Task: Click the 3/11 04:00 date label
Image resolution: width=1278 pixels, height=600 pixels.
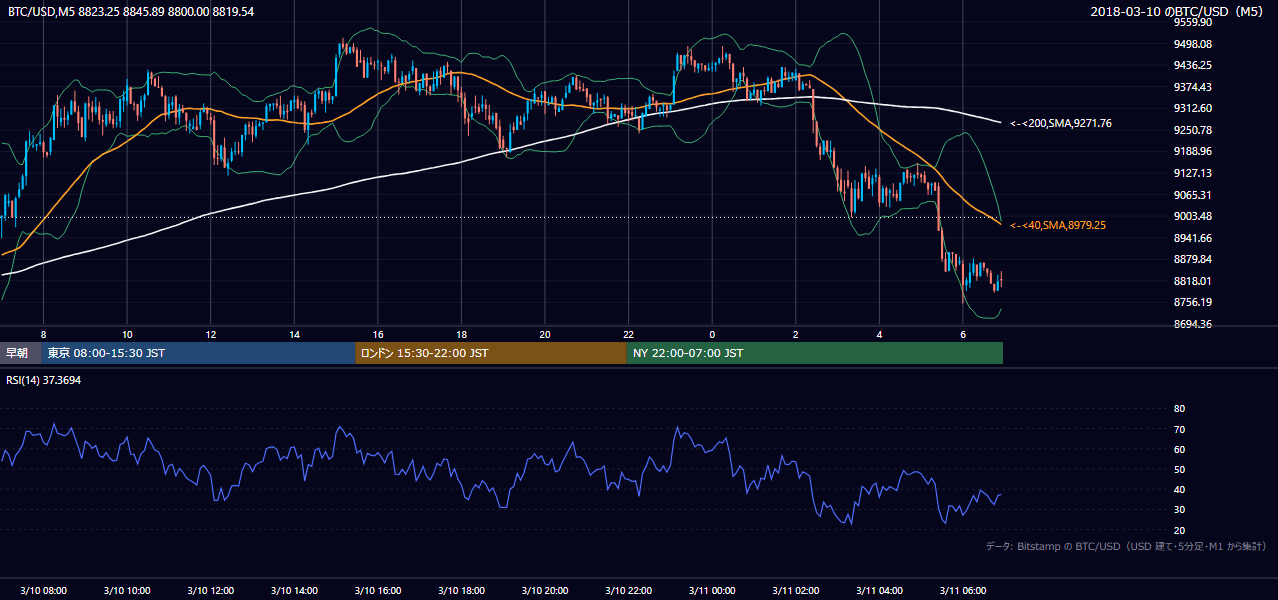Action: [879, 591]
